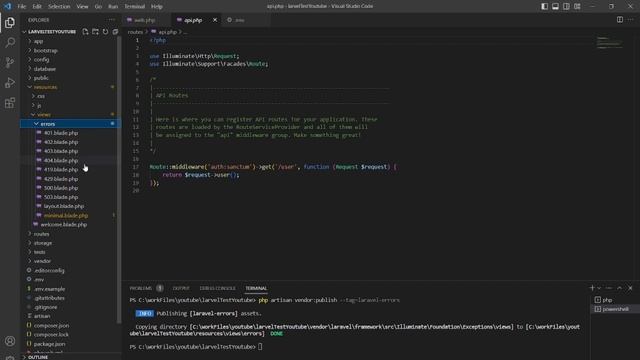
Task: Open the Edit menu
Action: tap(37, 6)
